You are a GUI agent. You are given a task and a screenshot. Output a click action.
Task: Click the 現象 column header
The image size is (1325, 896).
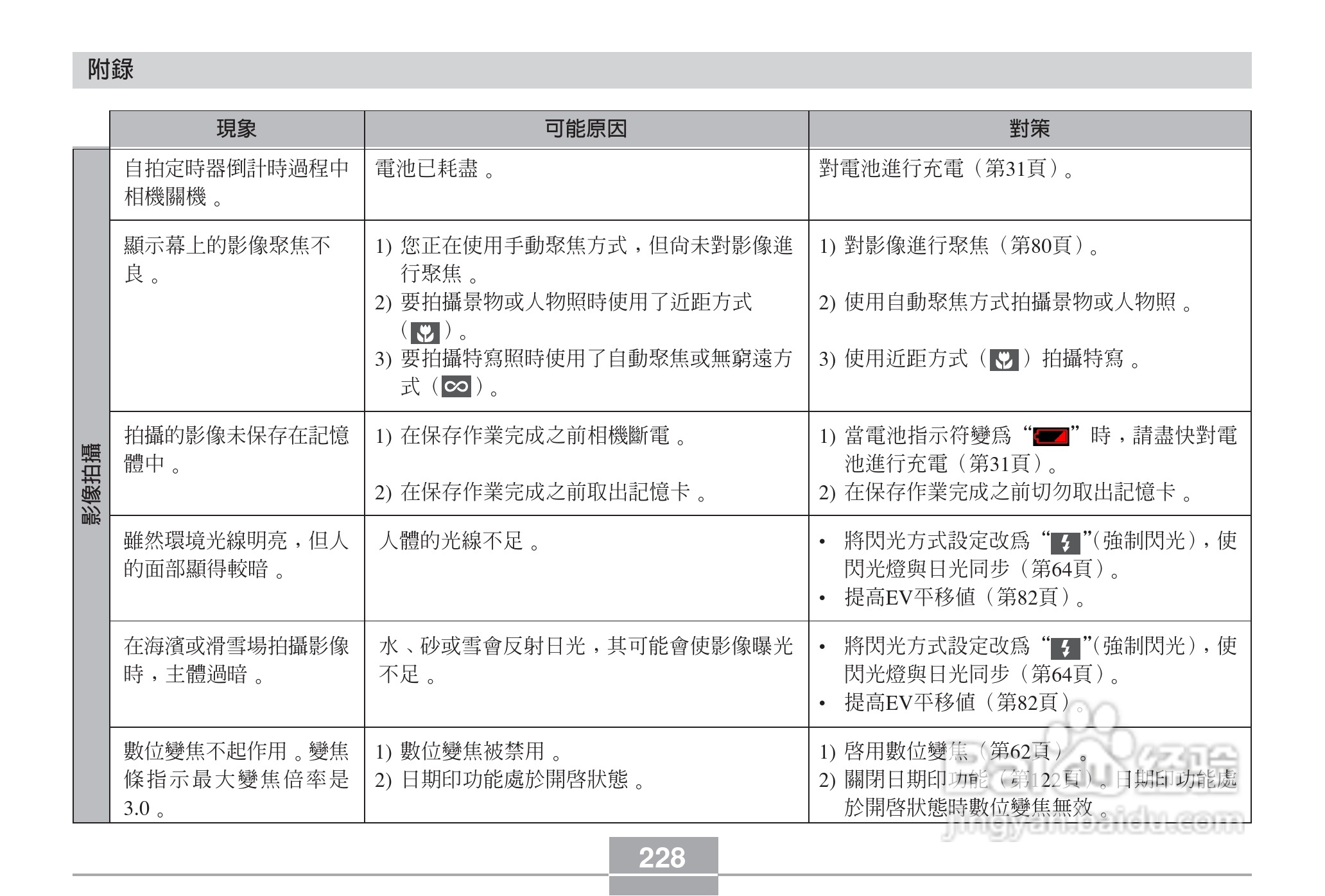(x=236, y=129)
